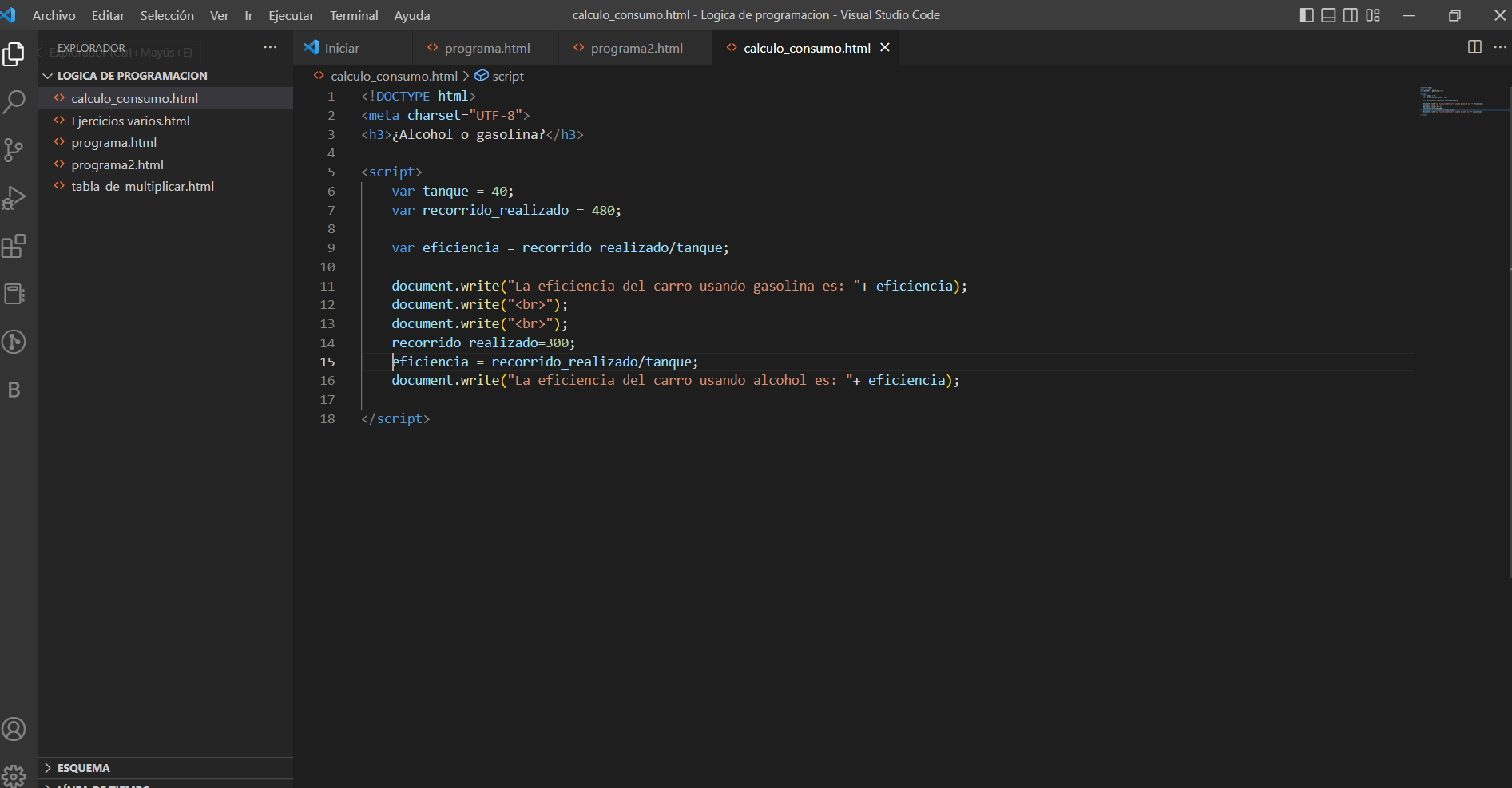The width and height of the screenshot is (1512, 788).
Task: Open the Accounts icon in activity bar
Action: click(x=14, y=729)
